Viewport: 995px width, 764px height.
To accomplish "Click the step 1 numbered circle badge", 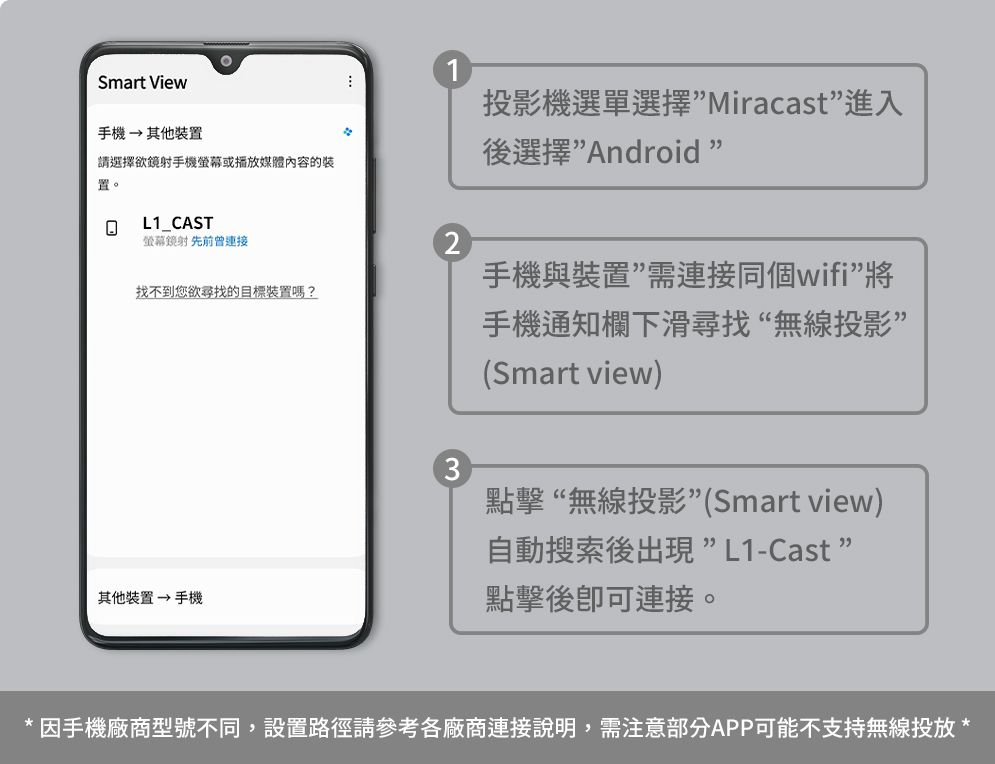I will (x=453, y=70).
